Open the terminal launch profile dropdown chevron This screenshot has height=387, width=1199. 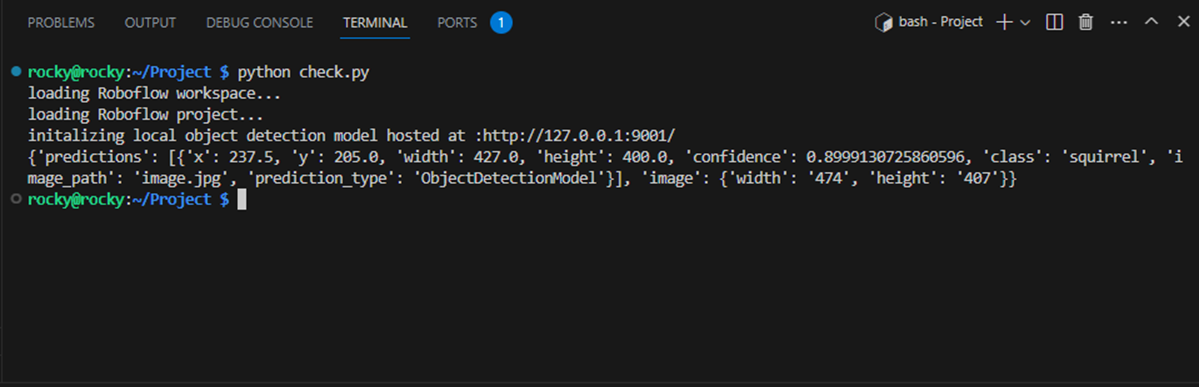click(x=1025, y=23)
